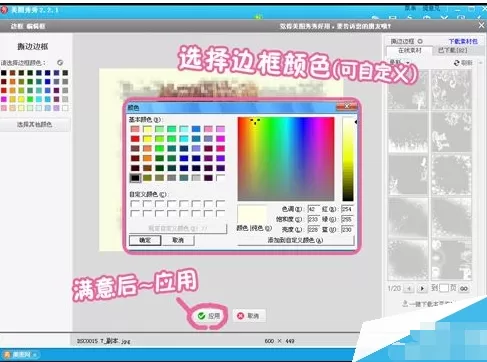
Task: Open the 美图秀秀 app logo icon
Action: 4,10
